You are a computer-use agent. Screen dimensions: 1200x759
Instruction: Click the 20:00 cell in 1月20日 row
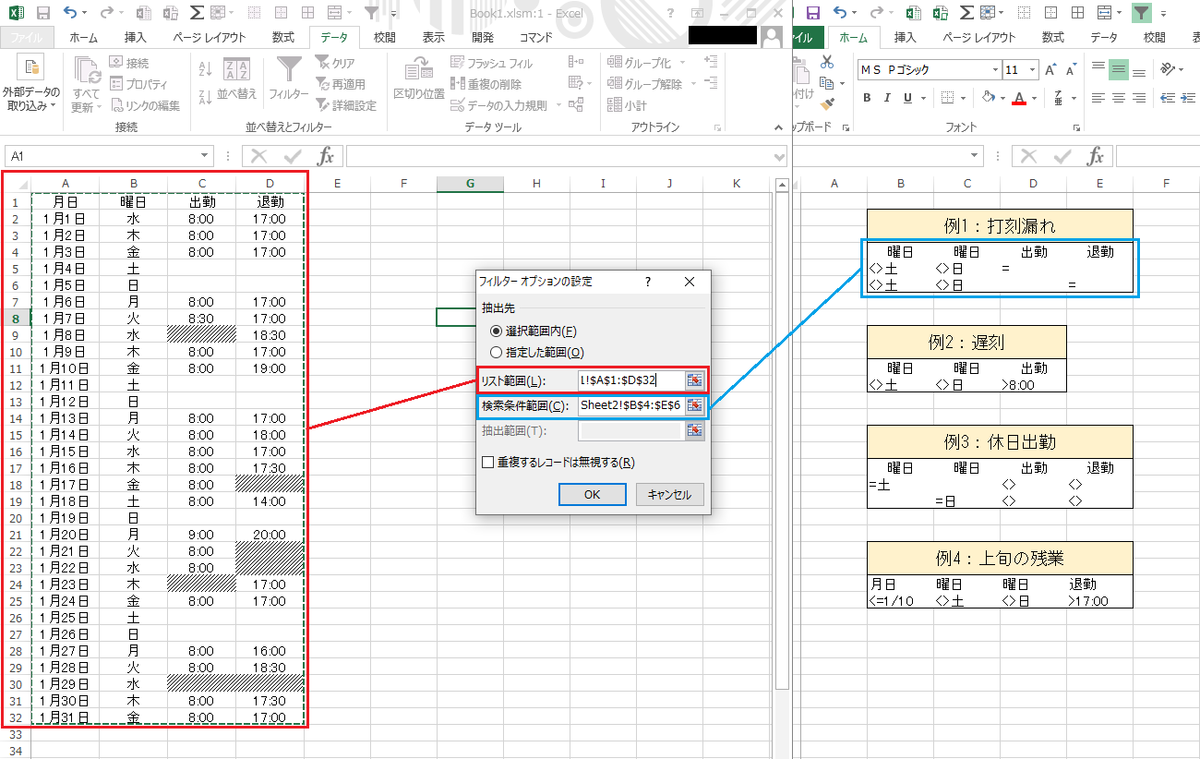tap(270, 534)
